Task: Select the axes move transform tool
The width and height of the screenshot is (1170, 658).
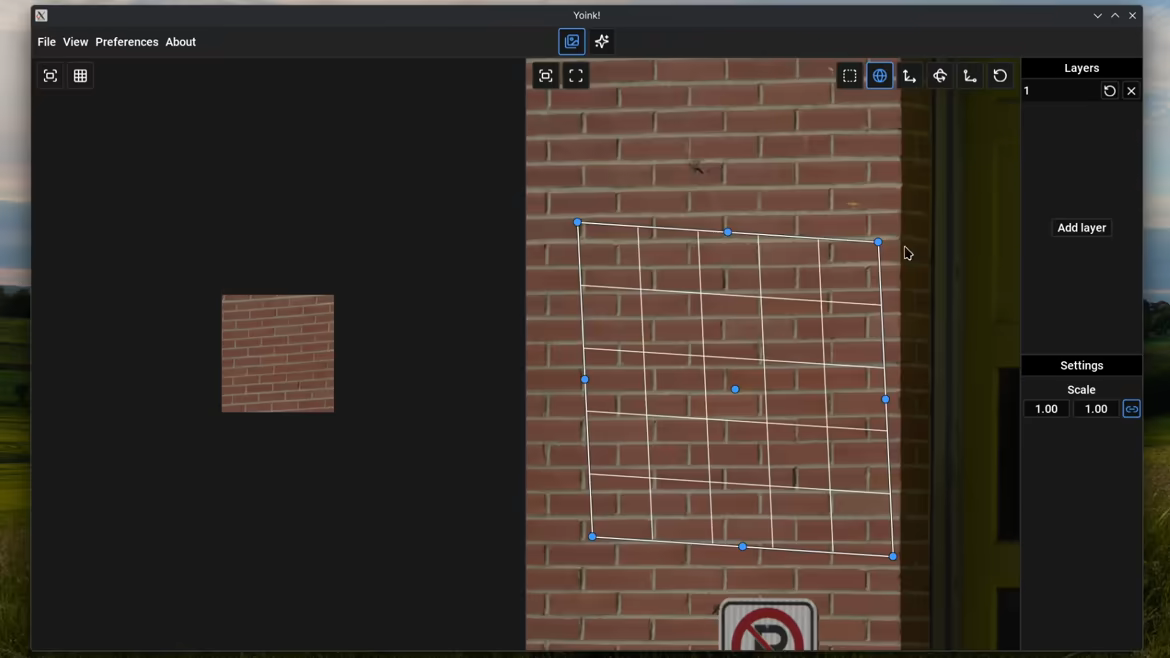Action: [x=910, y=76]
